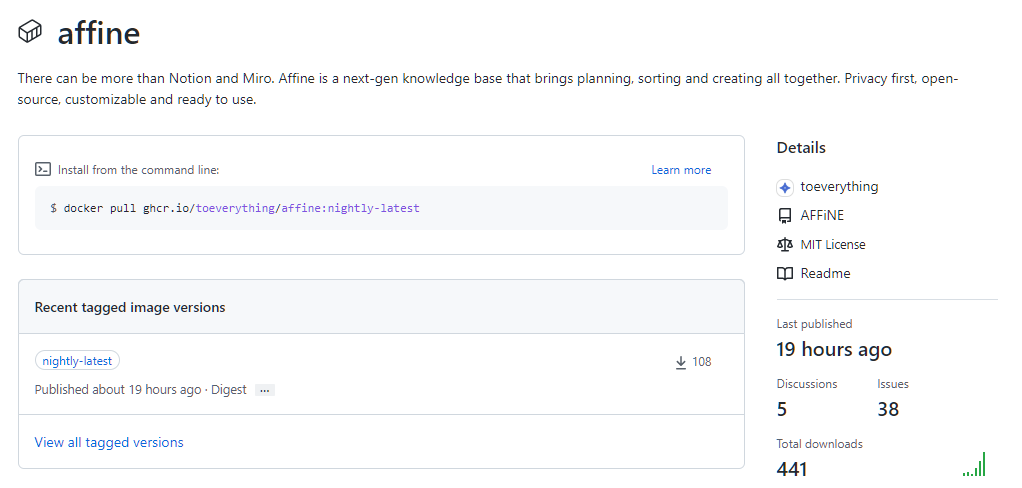Expand the Digest ellipsis button
The height and width of the screenshot is (488, 1022).
click(x=264, y=390)
